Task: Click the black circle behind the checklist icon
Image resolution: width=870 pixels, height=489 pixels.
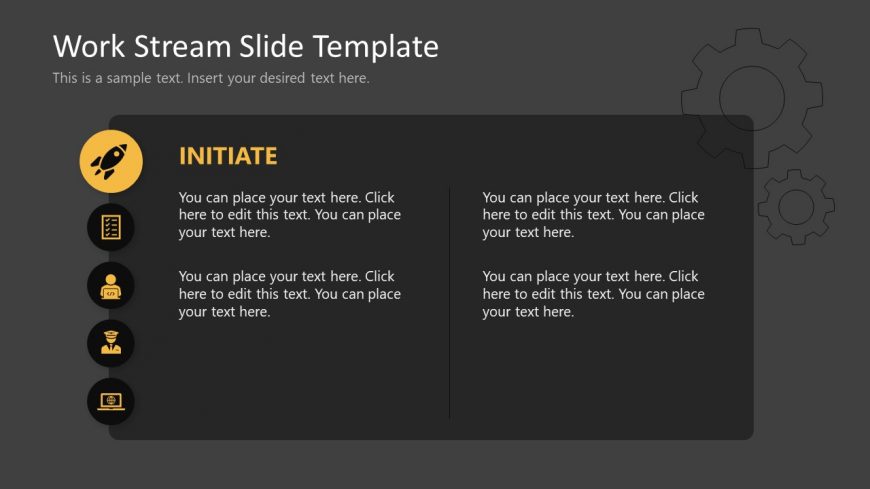Action: (x=111, y=227)
